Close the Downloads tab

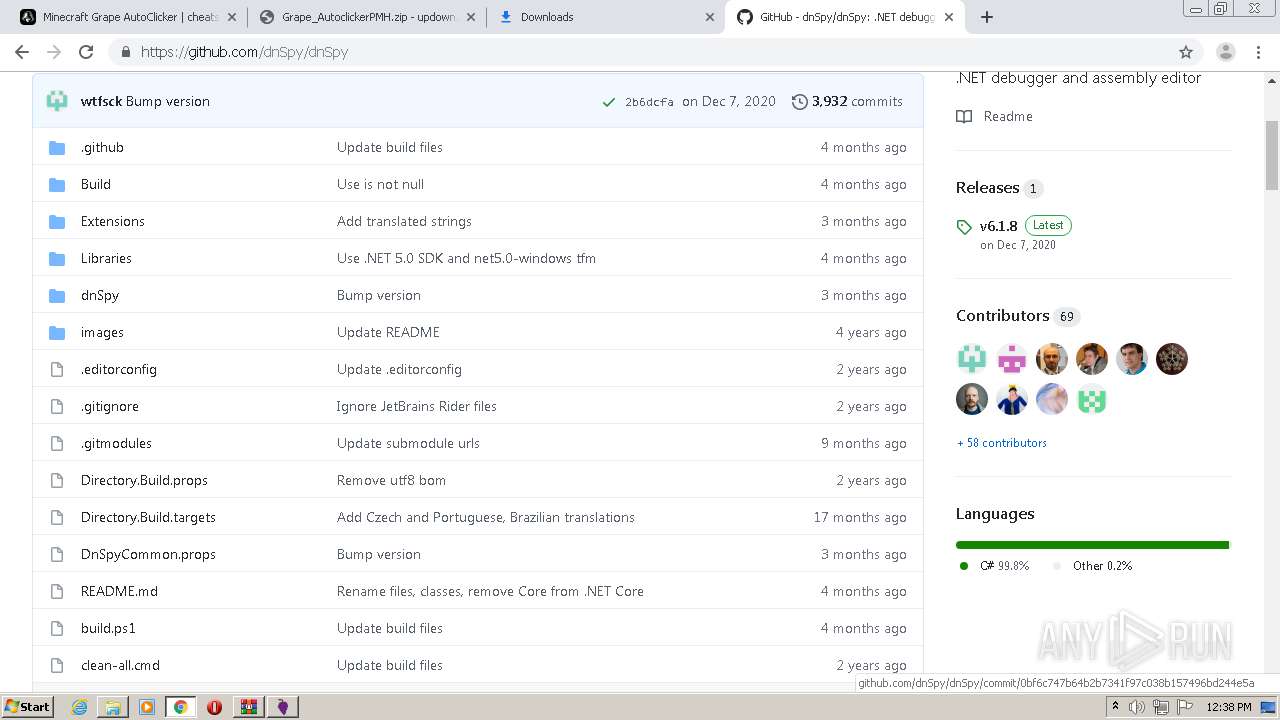pyautogui.click(x=709, y=17)
